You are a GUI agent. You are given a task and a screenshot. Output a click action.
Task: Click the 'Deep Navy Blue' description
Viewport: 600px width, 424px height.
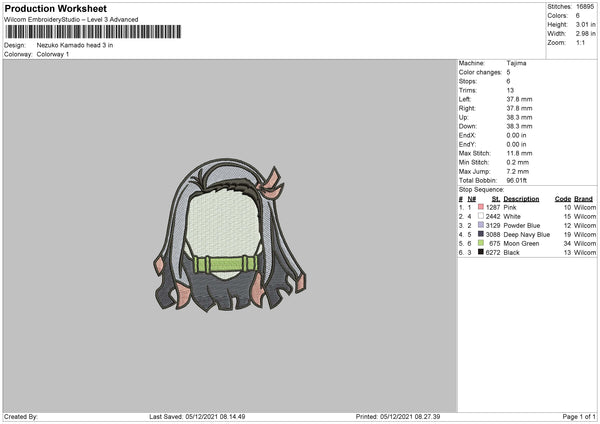(x=527, y=235)
